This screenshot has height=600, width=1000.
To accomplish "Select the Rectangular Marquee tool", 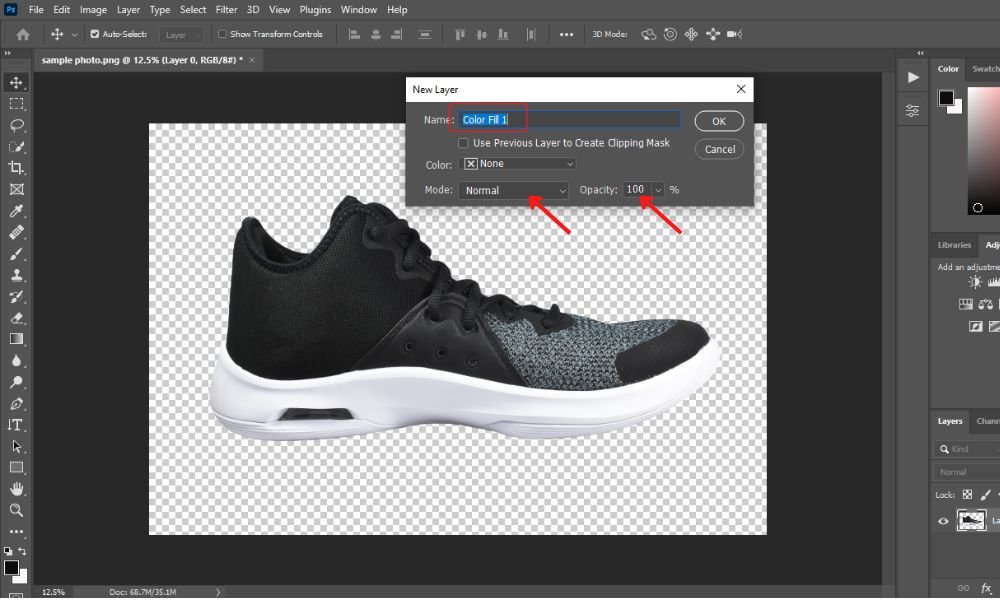I will coord(16,103).
